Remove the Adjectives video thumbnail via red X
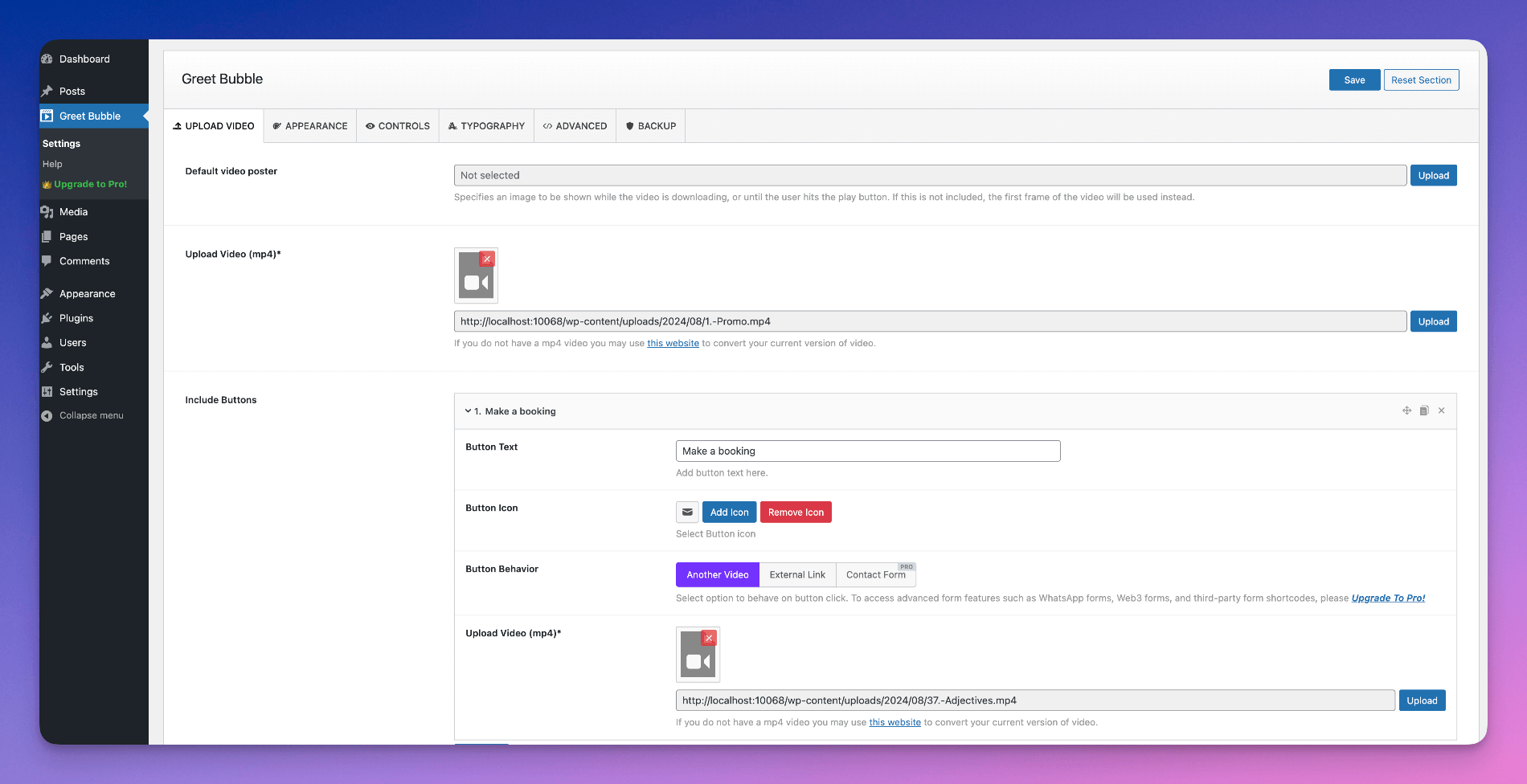 [x=708, y=638]
